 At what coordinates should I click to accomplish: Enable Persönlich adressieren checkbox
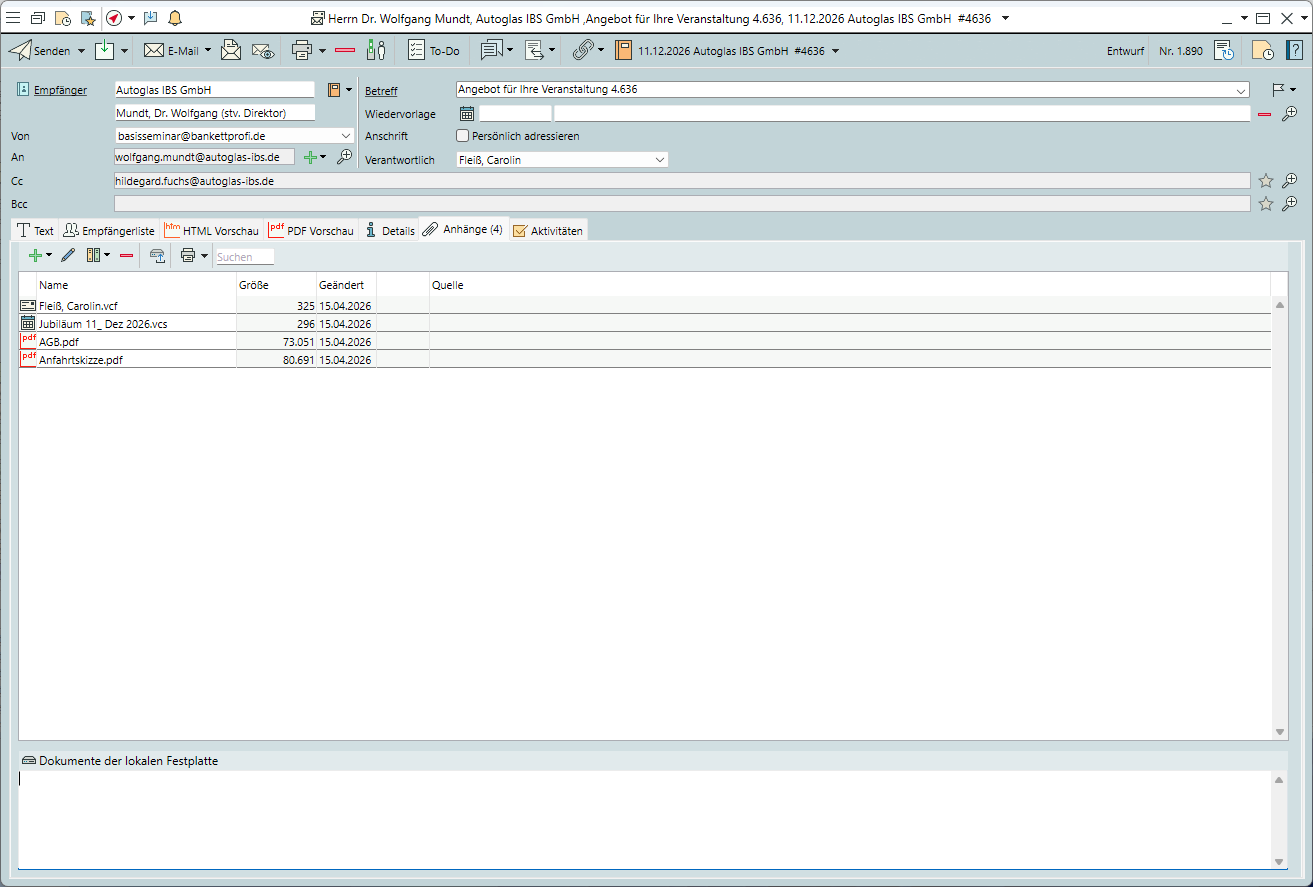[x=462, y=136]
